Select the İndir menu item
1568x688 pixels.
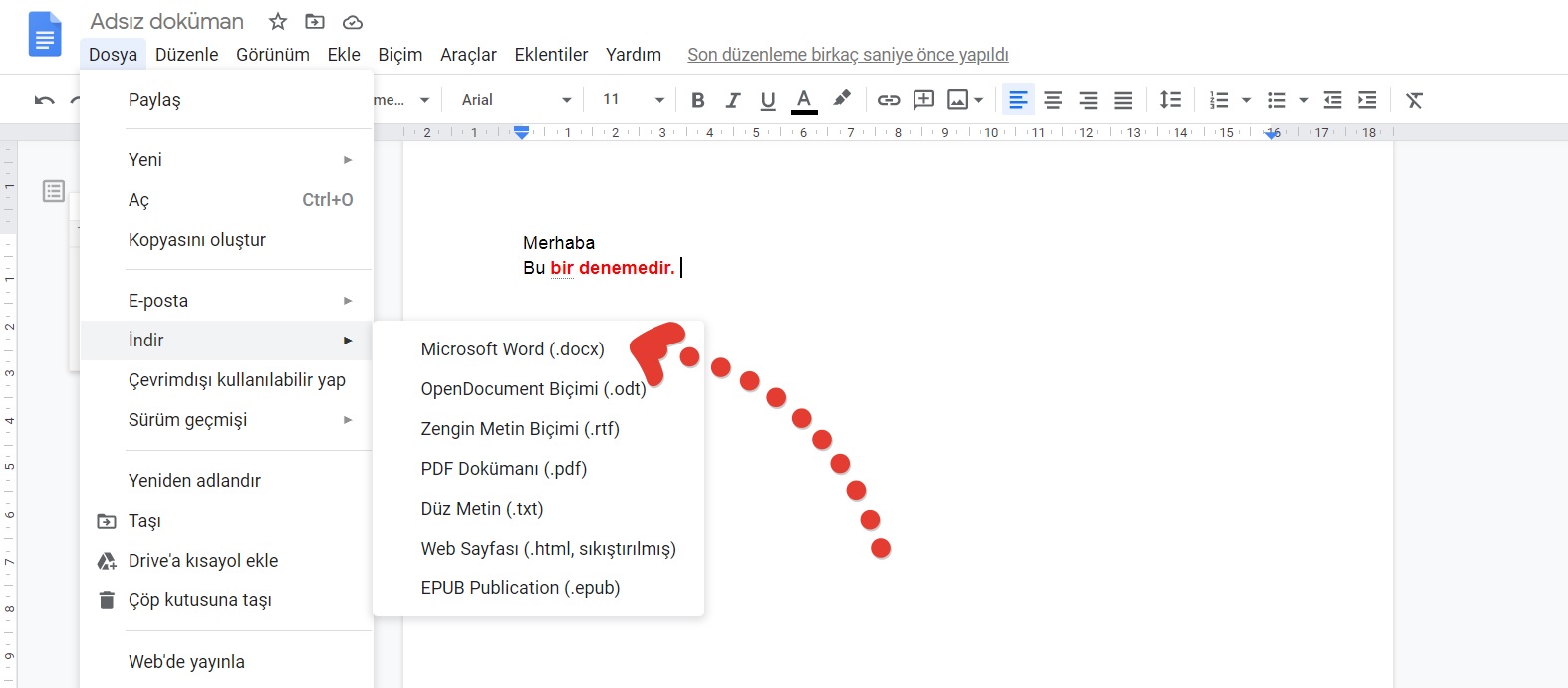[x=226, y=341]
